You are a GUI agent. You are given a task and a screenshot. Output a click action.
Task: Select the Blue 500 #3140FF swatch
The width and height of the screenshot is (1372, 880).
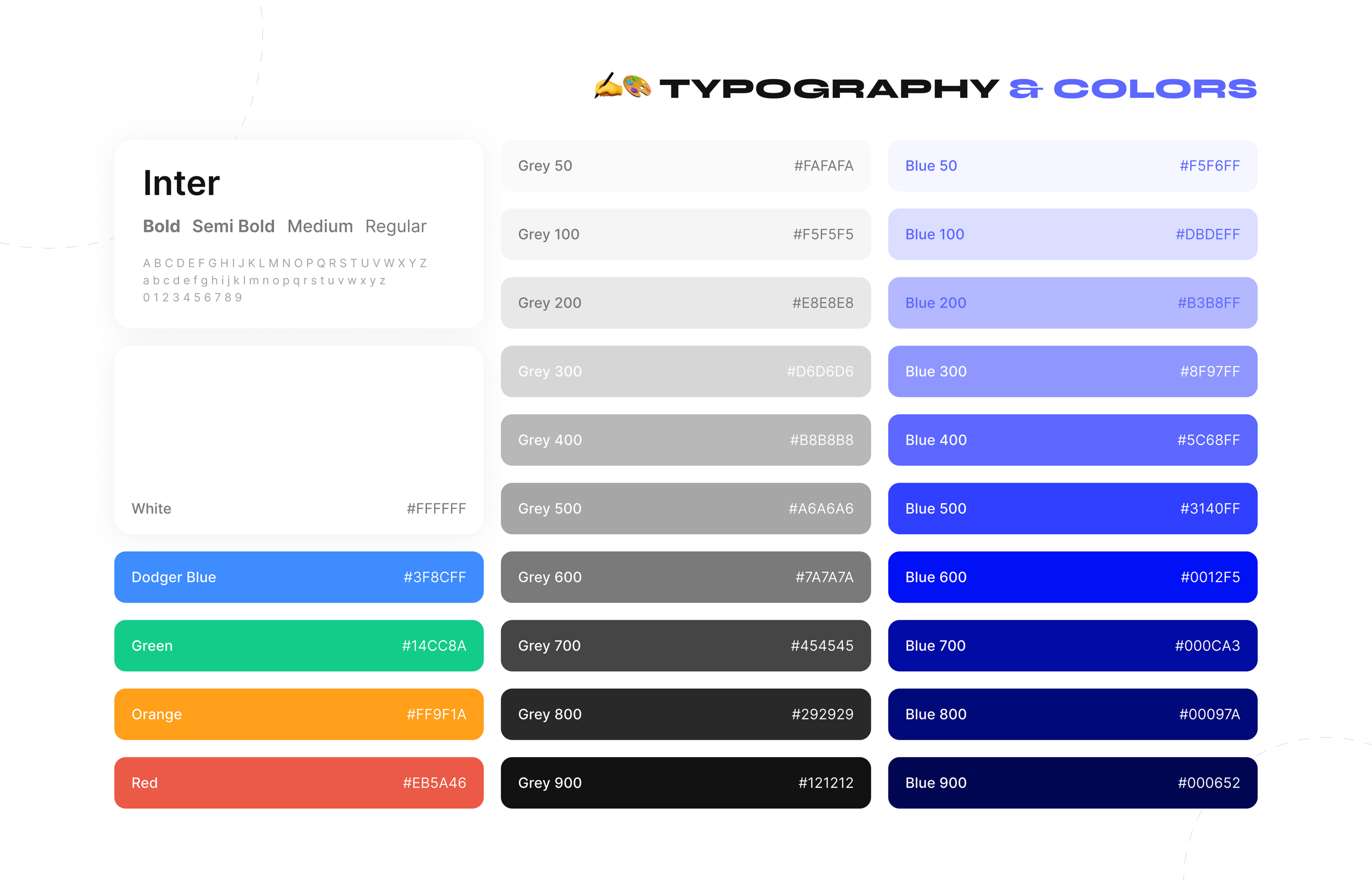click(1073, 508)
